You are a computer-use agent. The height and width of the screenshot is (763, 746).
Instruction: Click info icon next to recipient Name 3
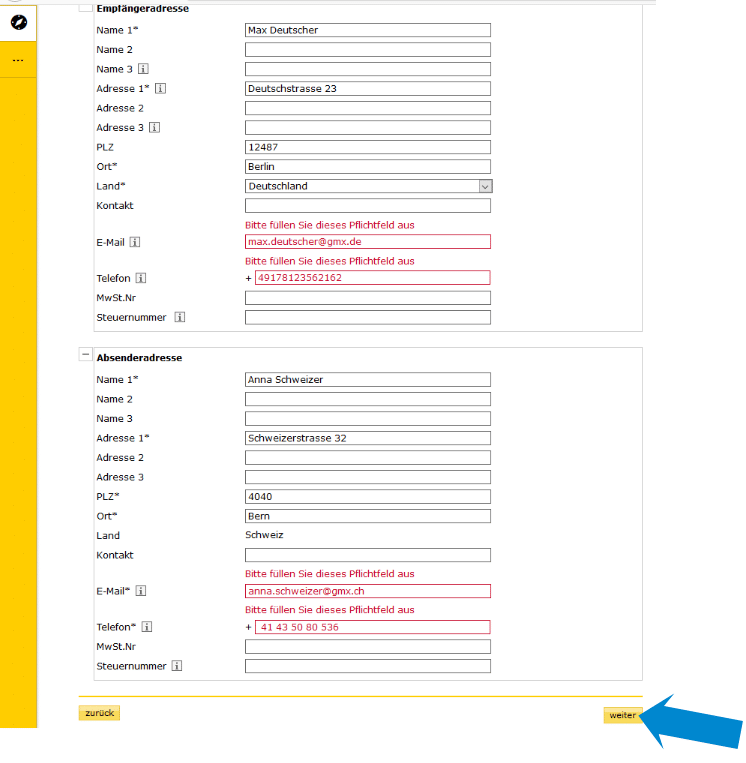[143, 69]
